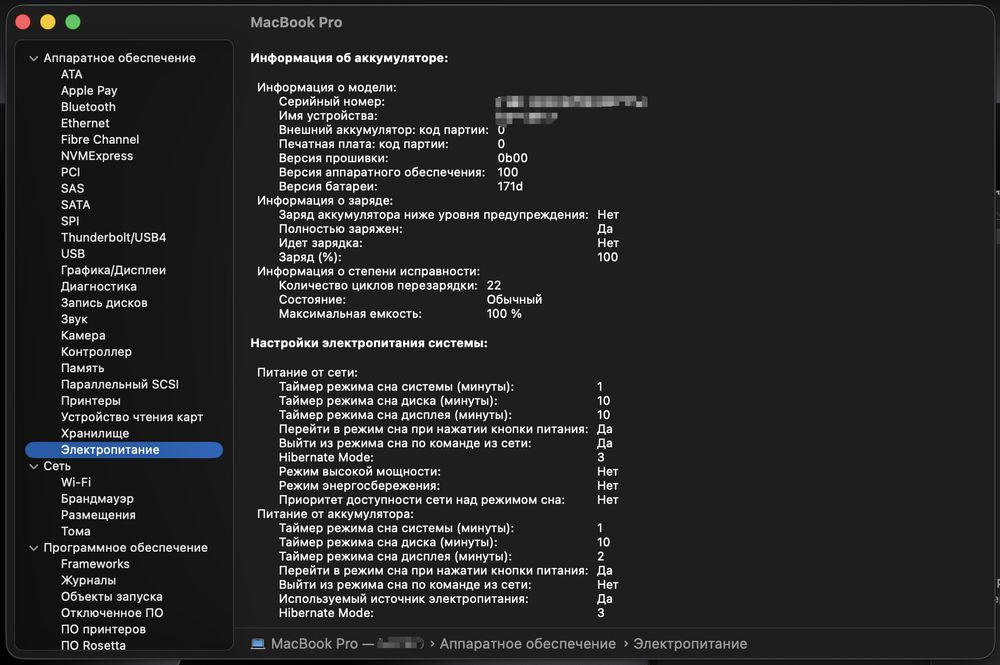The width and height of the screenshot is (1000, 665).
Task: Open Frameworks under software
Action: [x=95, y=564]
